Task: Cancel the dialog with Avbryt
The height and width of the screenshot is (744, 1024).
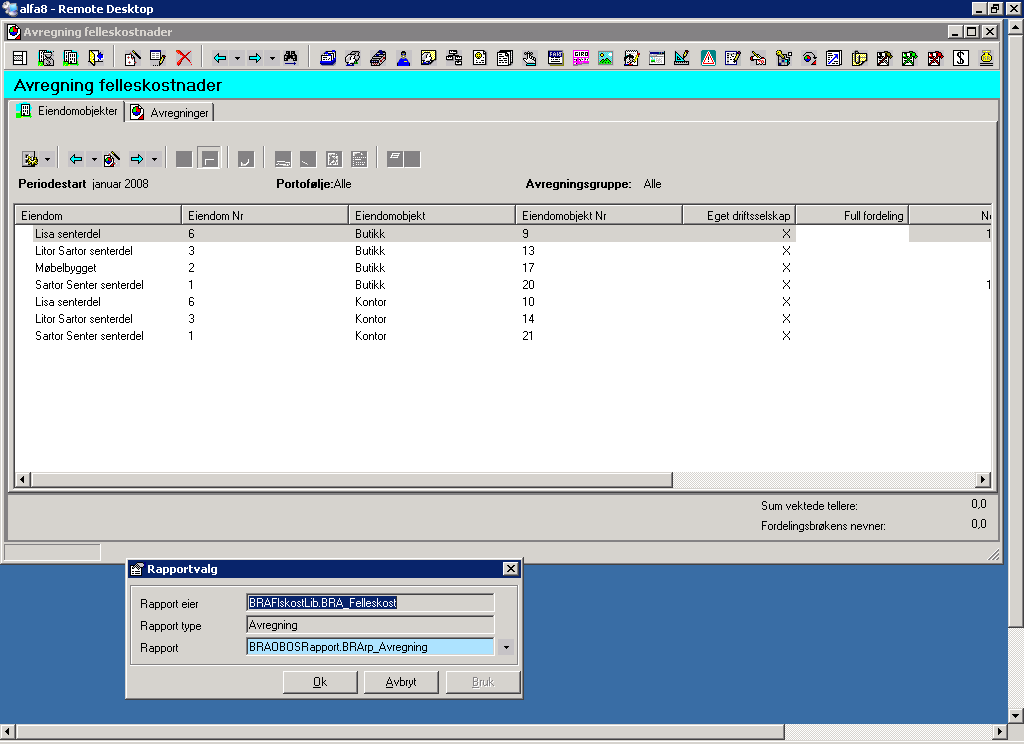Action: click(401, 682)
